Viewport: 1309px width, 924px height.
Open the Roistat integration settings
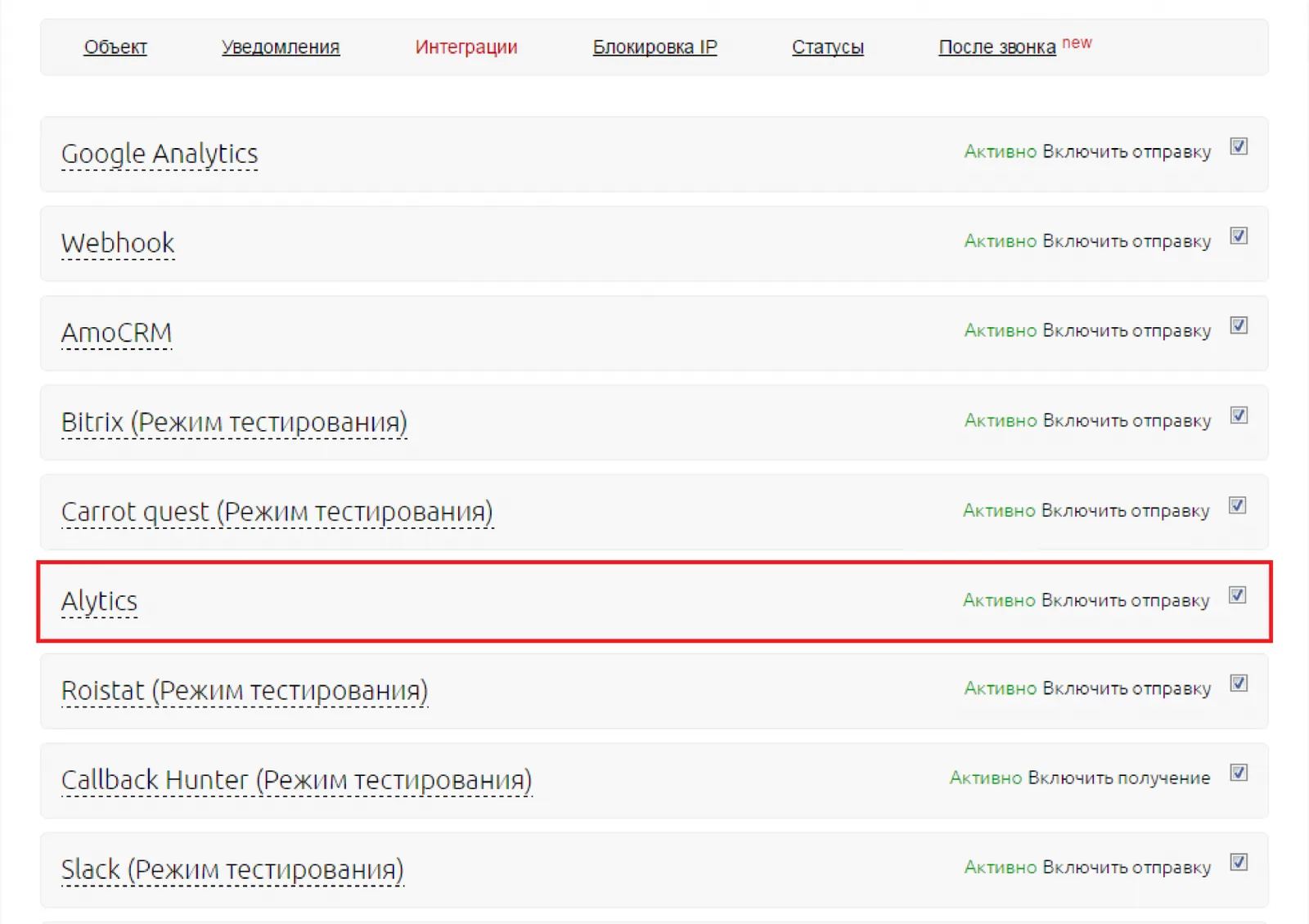tap(245, 691)
